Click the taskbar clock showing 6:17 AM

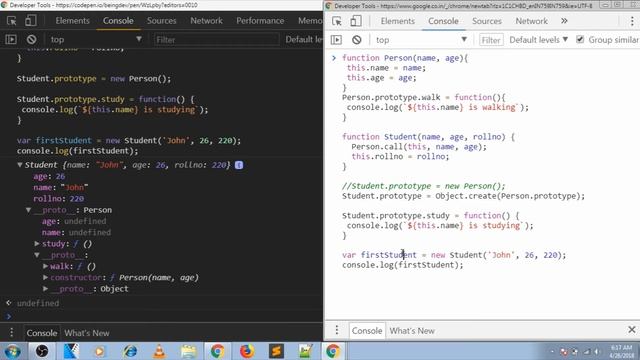pyautogui.click(x=621, y=351)
